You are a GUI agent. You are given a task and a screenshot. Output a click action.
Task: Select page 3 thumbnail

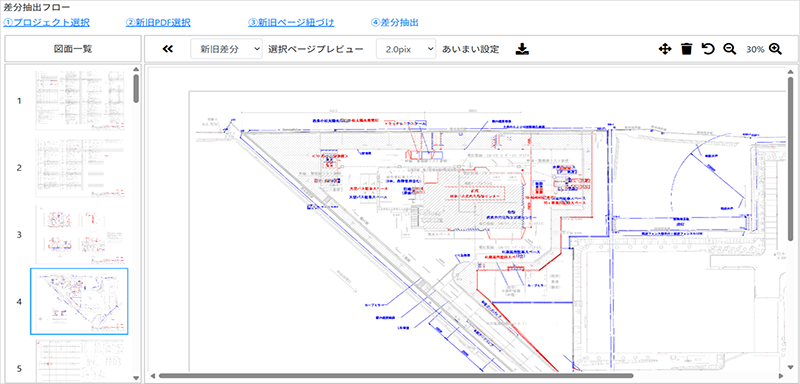pos(80,235)
